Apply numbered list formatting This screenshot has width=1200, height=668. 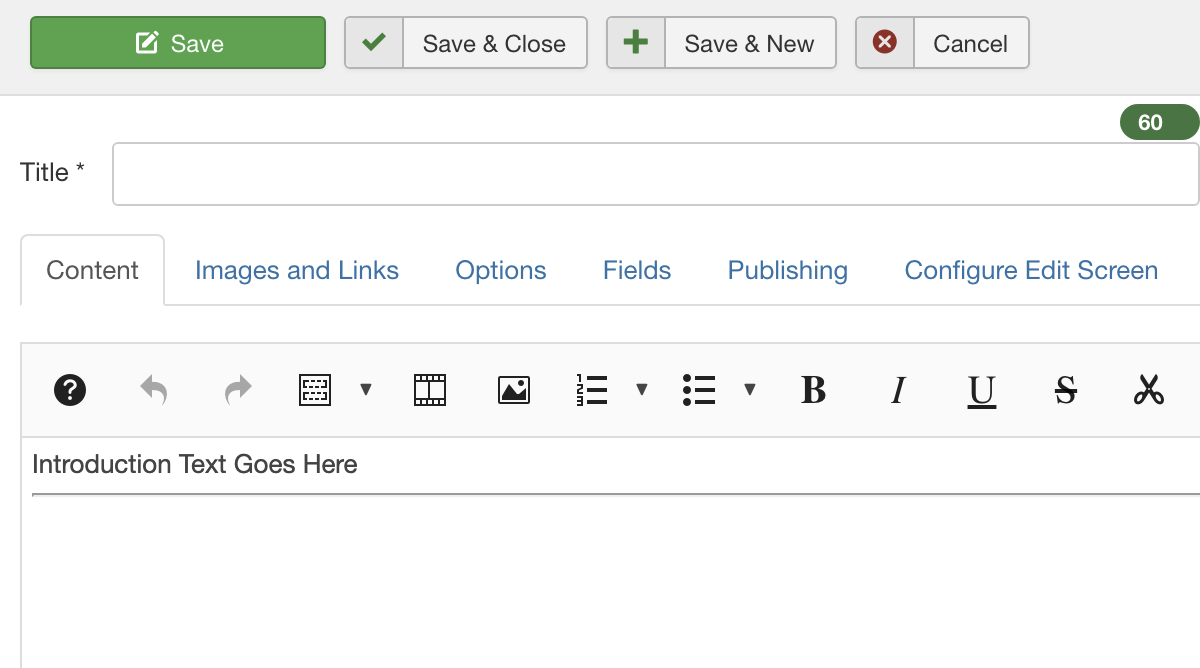[x=592, y=389]
